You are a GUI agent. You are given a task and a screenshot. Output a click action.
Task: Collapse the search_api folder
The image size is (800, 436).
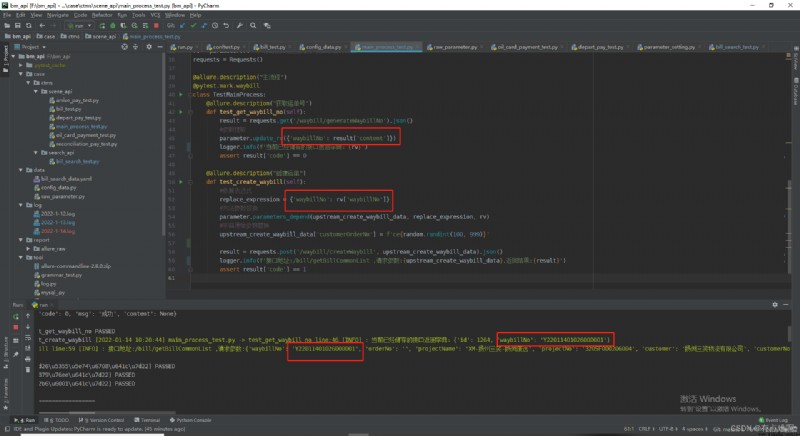click(36, 152)
